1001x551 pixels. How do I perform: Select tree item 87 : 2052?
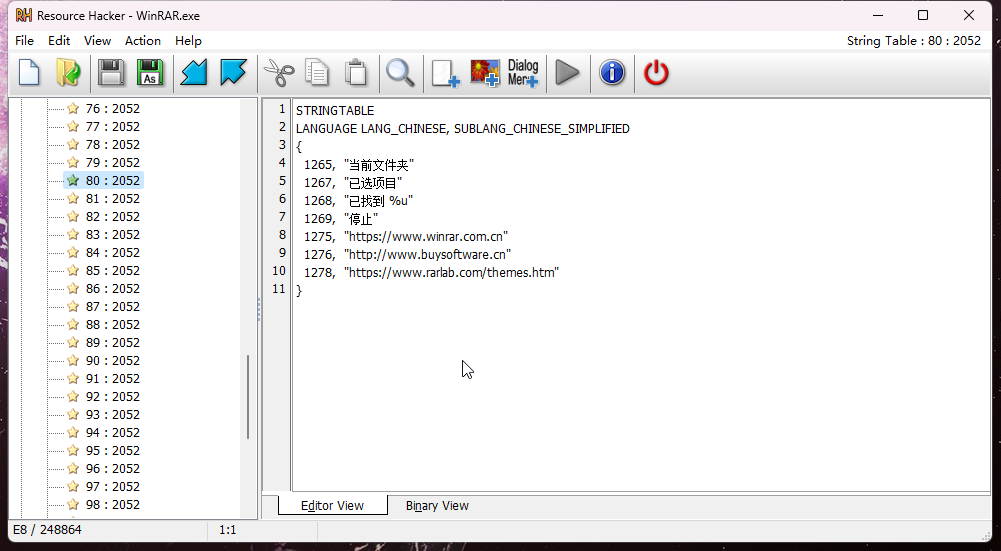(x=113, y=306)
